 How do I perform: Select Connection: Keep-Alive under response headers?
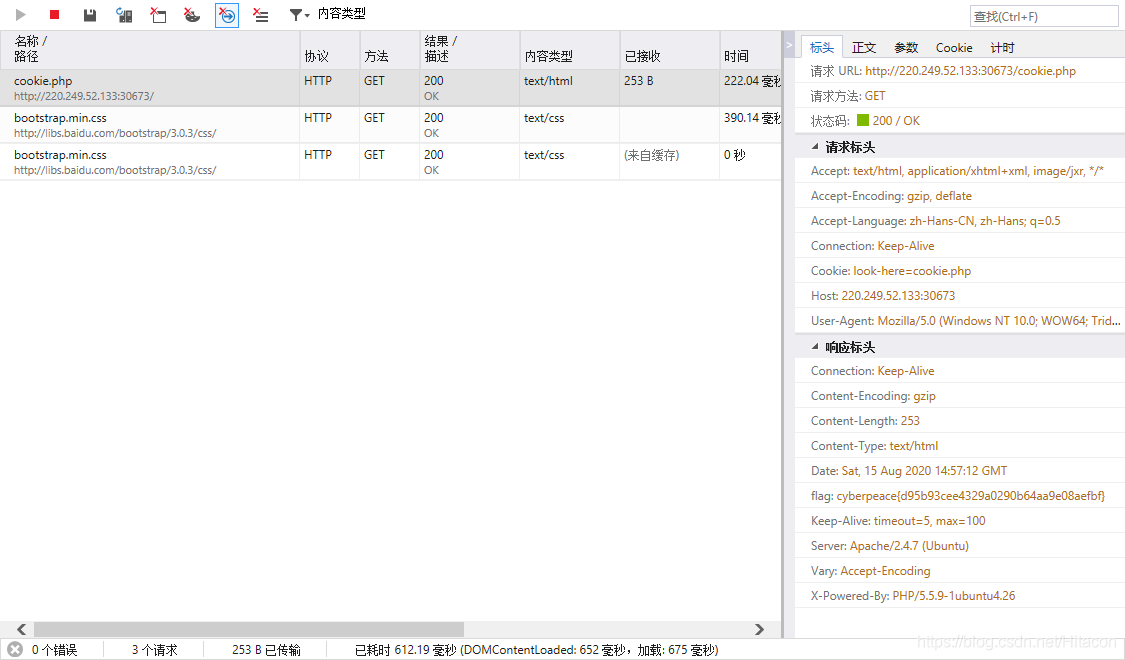click(x=960, y=371)
